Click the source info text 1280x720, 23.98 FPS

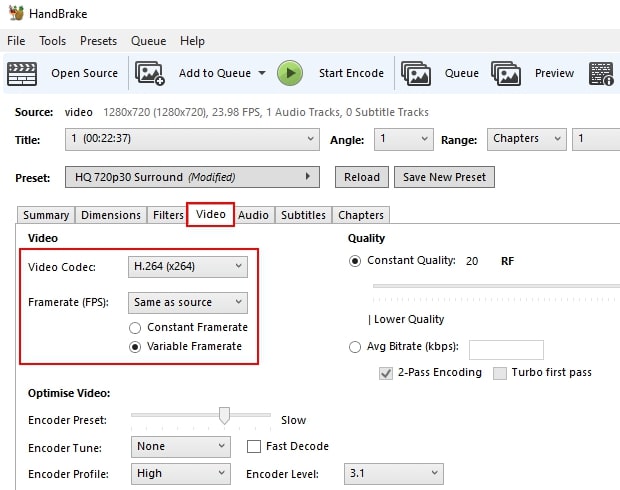pos(266,112)
